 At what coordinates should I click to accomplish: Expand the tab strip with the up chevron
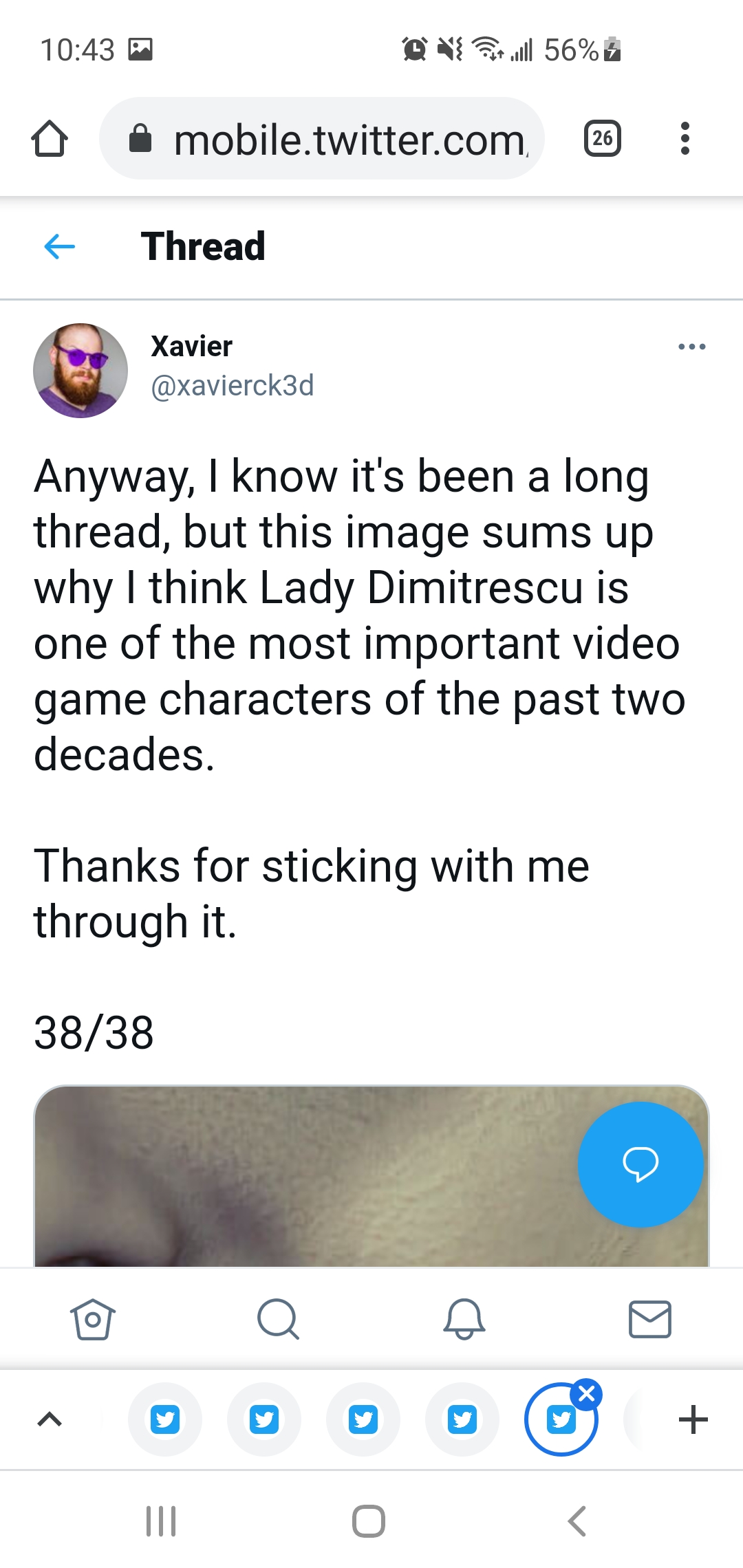point(50,1419)
